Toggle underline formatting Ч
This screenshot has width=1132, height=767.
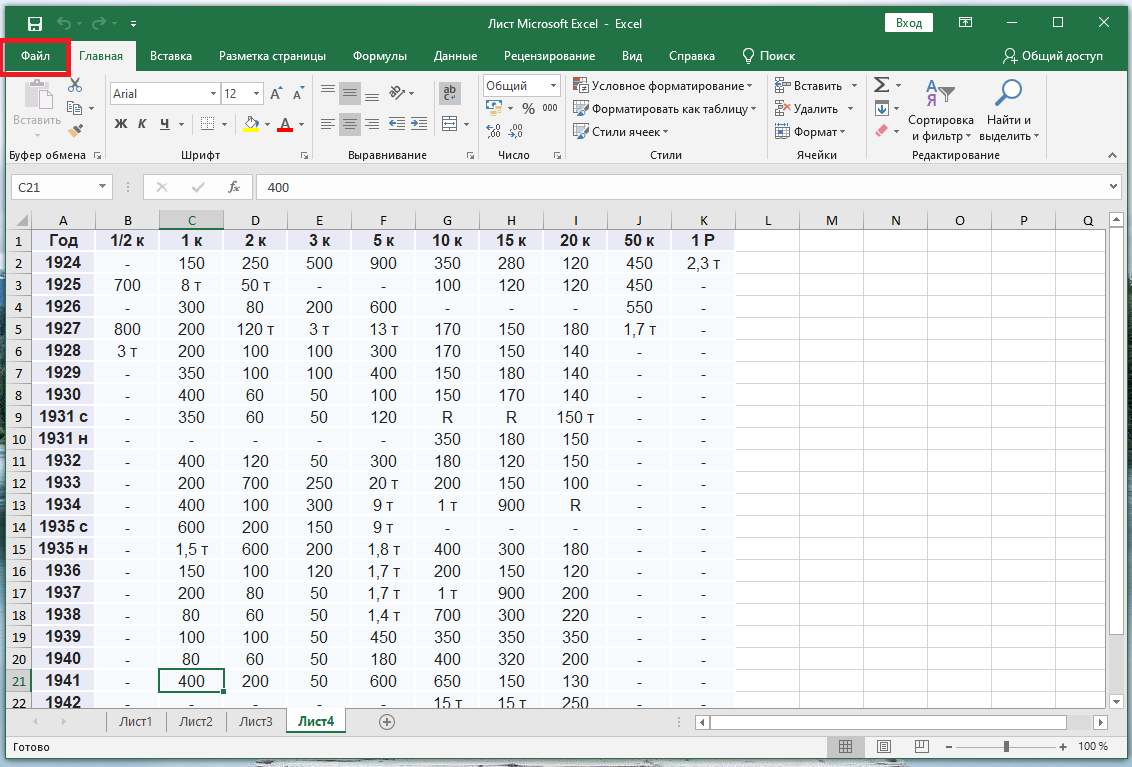(x=165, y=124)
